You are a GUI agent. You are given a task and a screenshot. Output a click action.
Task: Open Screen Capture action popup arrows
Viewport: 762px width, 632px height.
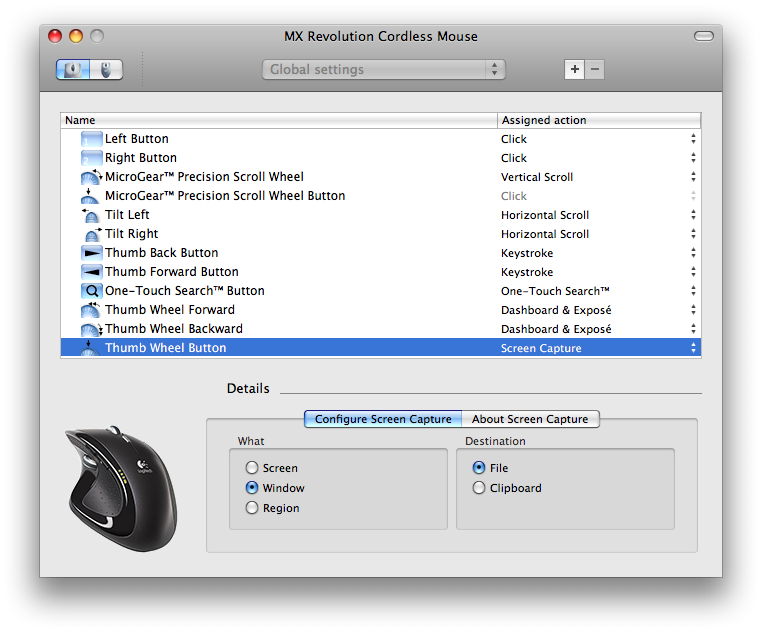pos(693,348)
